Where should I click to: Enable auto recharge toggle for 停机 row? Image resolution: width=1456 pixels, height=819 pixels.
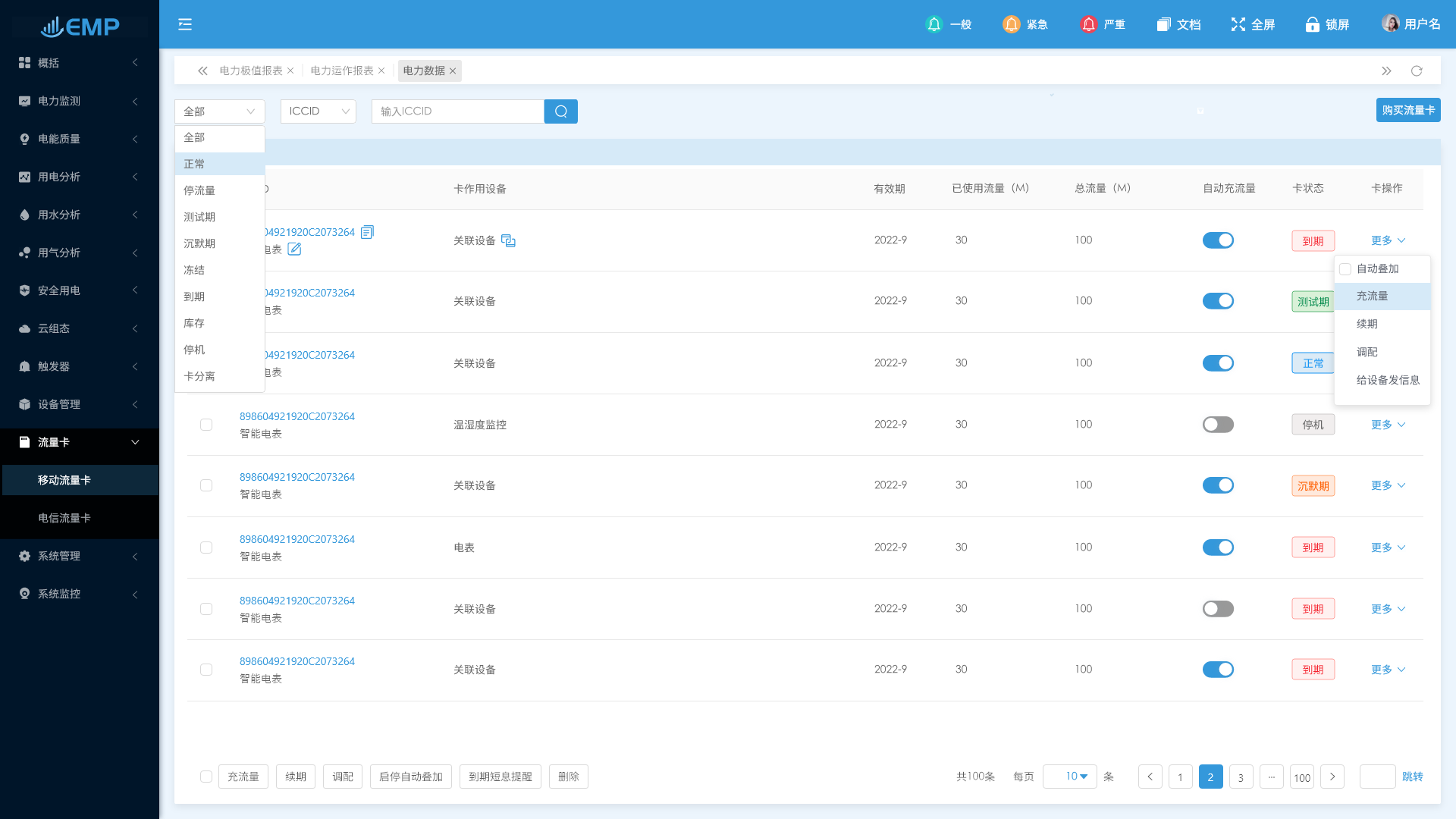click(1218, 425)
